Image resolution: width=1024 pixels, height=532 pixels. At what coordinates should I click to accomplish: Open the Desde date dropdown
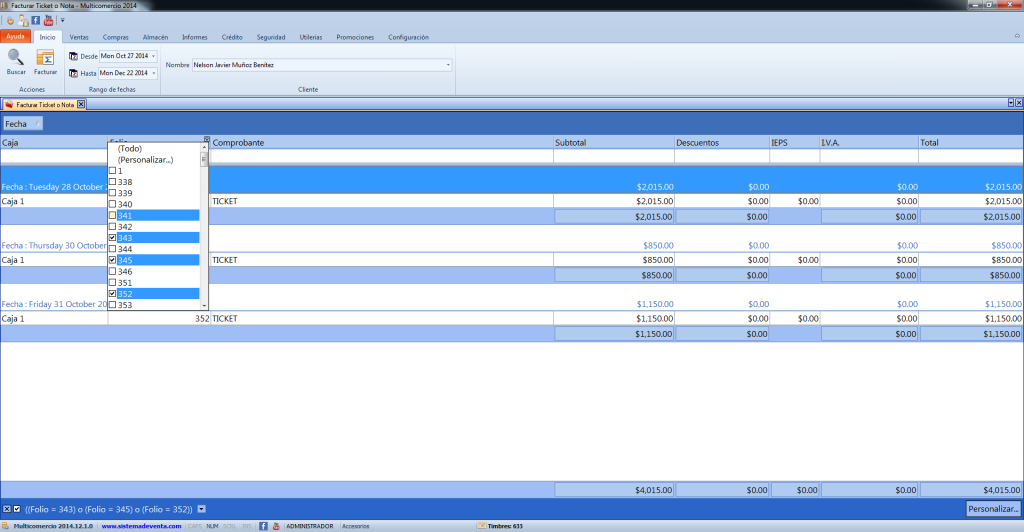click(153, 56)
